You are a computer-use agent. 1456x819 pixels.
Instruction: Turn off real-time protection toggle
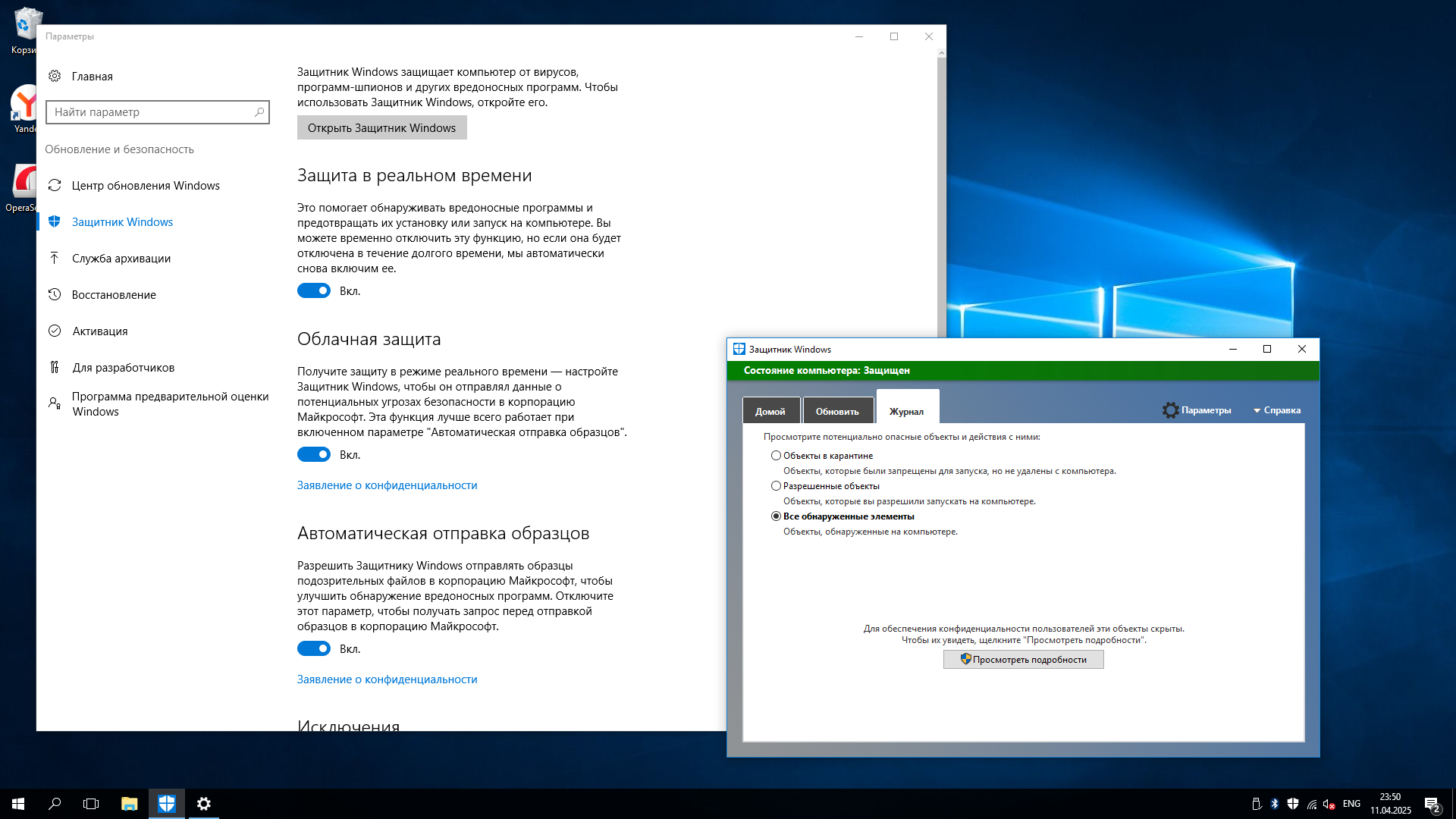[314, 291]
